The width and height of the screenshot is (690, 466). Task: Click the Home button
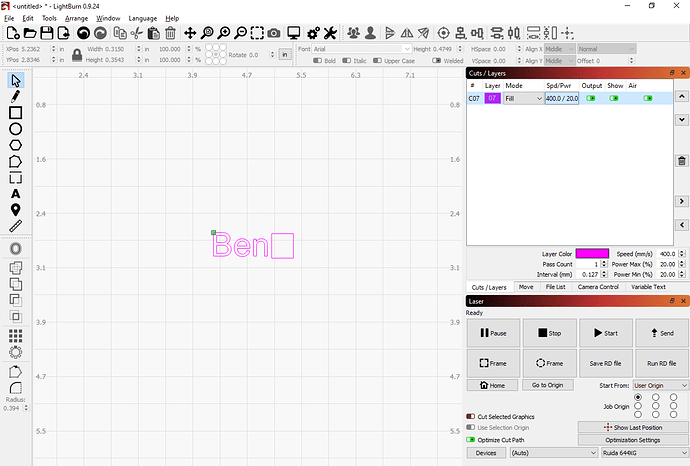[x=492, y=385]
